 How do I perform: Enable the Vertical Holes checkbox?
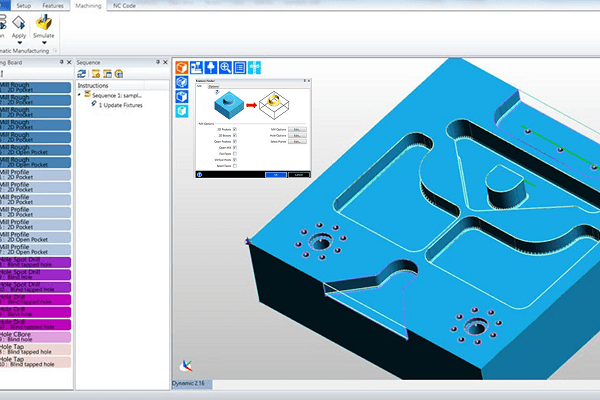(234, 158)
